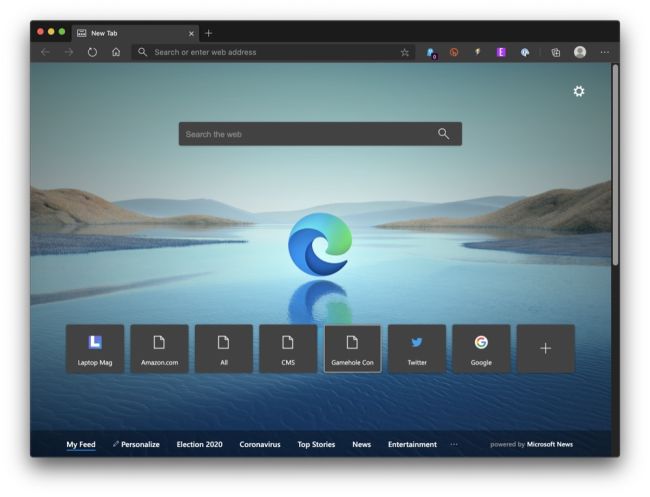Add a new quick link tile
The image size is (650, 497).
pyautogui.click(x=546, y=349)
